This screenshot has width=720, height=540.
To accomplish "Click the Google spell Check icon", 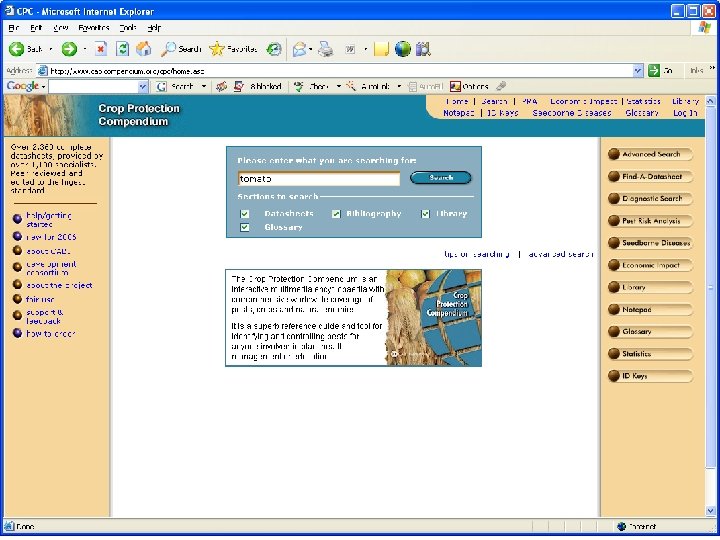I will [299, 86].
